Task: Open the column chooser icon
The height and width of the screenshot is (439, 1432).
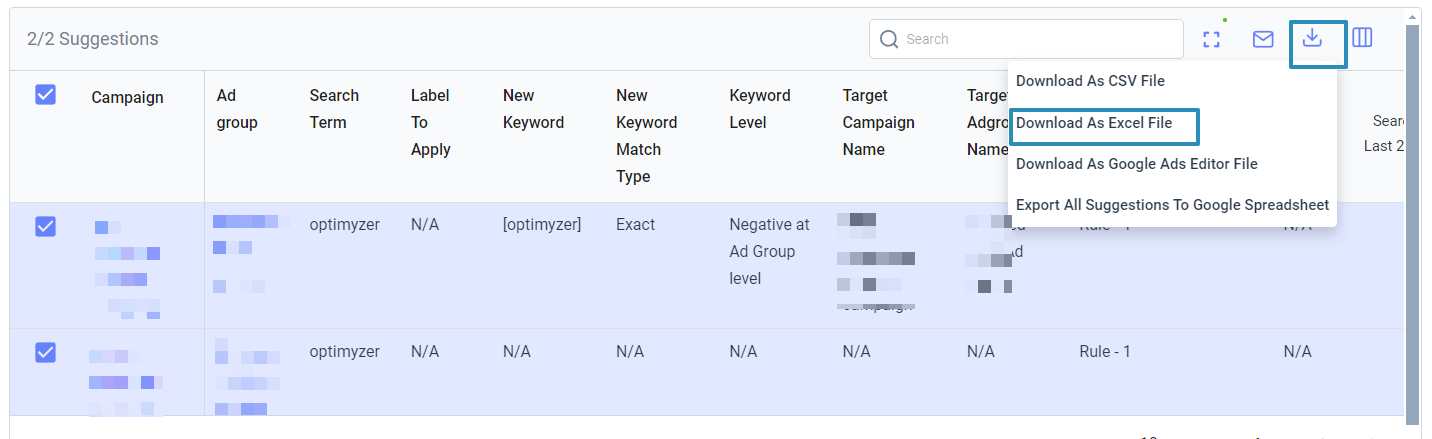Action: pos(1362,38)
